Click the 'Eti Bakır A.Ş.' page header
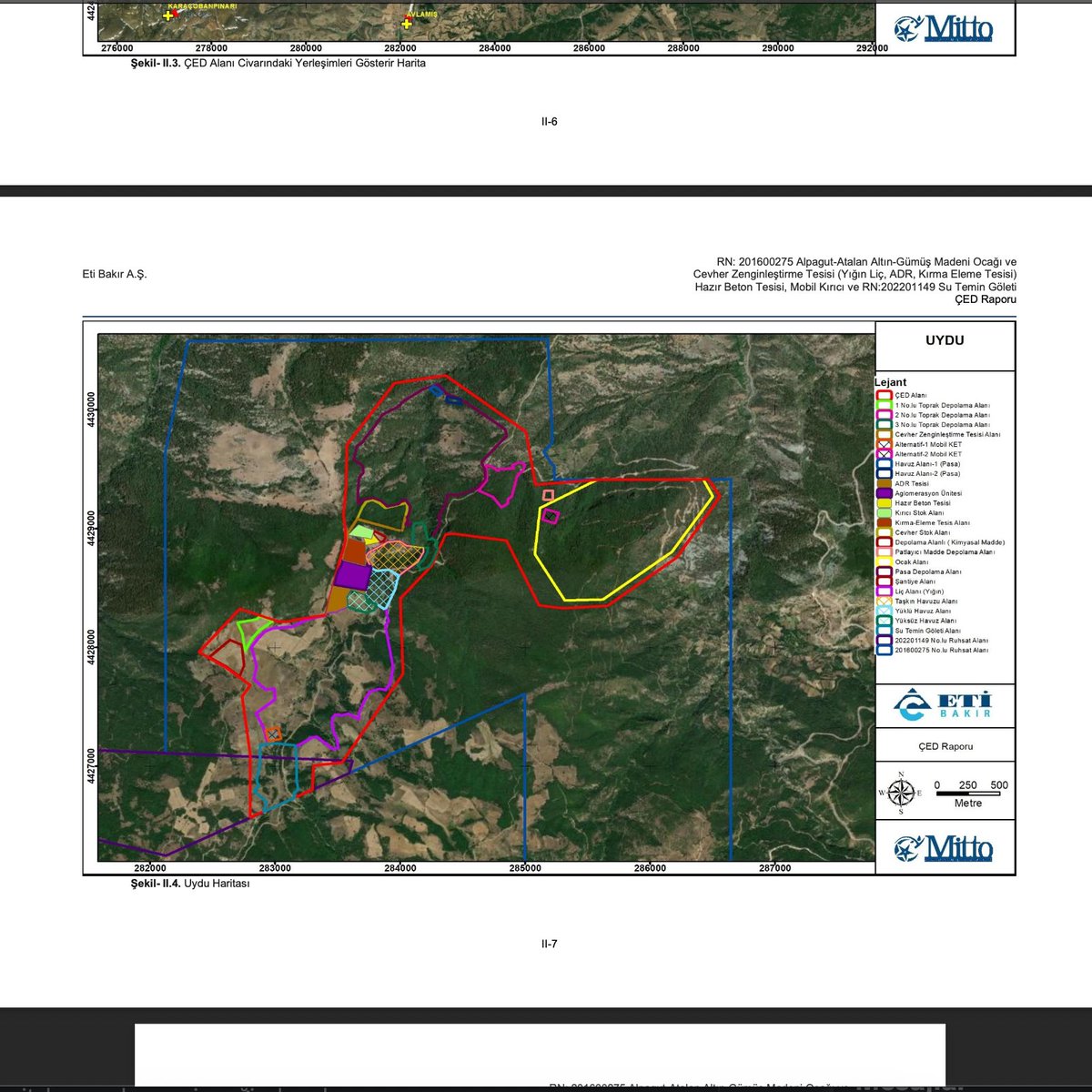Image resolution: width=1092 pixels, height=1092 pixels. coord(115,274)
